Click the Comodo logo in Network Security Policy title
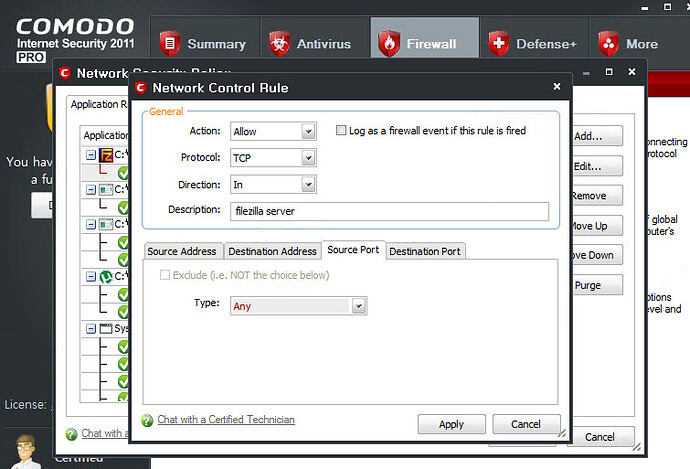This screenshot has height=469, width=690. 65,73
